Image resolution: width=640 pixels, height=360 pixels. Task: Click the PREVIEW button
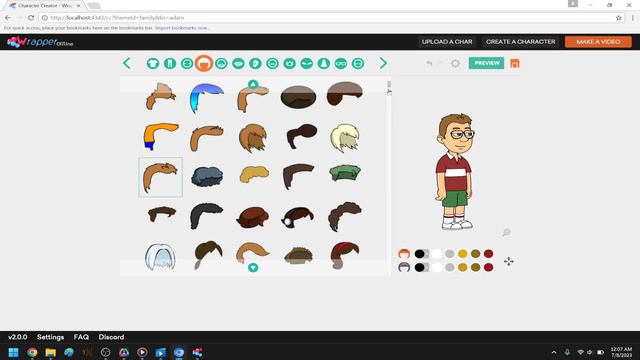pyautogui.click(x=486, y=63)
